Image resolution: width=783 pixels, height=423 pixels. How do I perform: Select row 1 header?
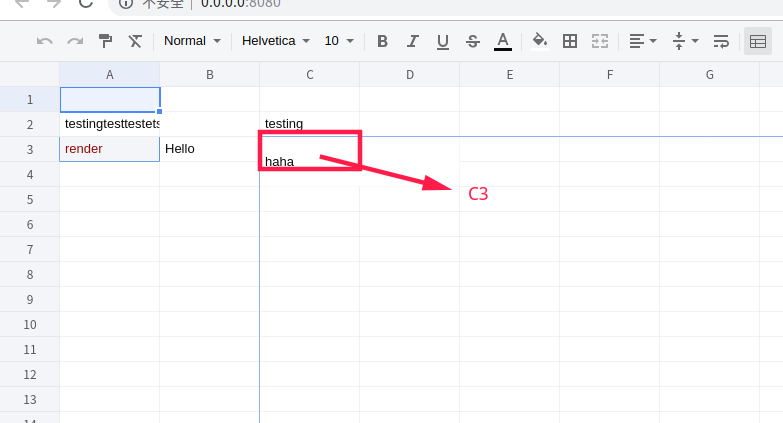point(30,99)
